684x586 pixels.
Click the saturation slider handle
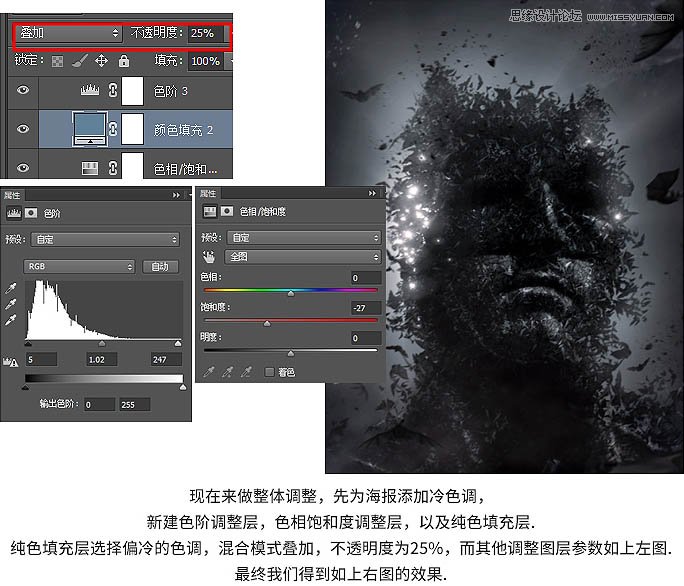(267, 323)
